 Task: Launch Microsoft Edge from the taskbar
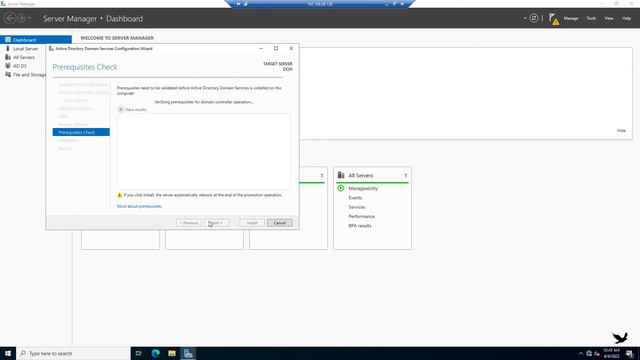pos(156,353)
